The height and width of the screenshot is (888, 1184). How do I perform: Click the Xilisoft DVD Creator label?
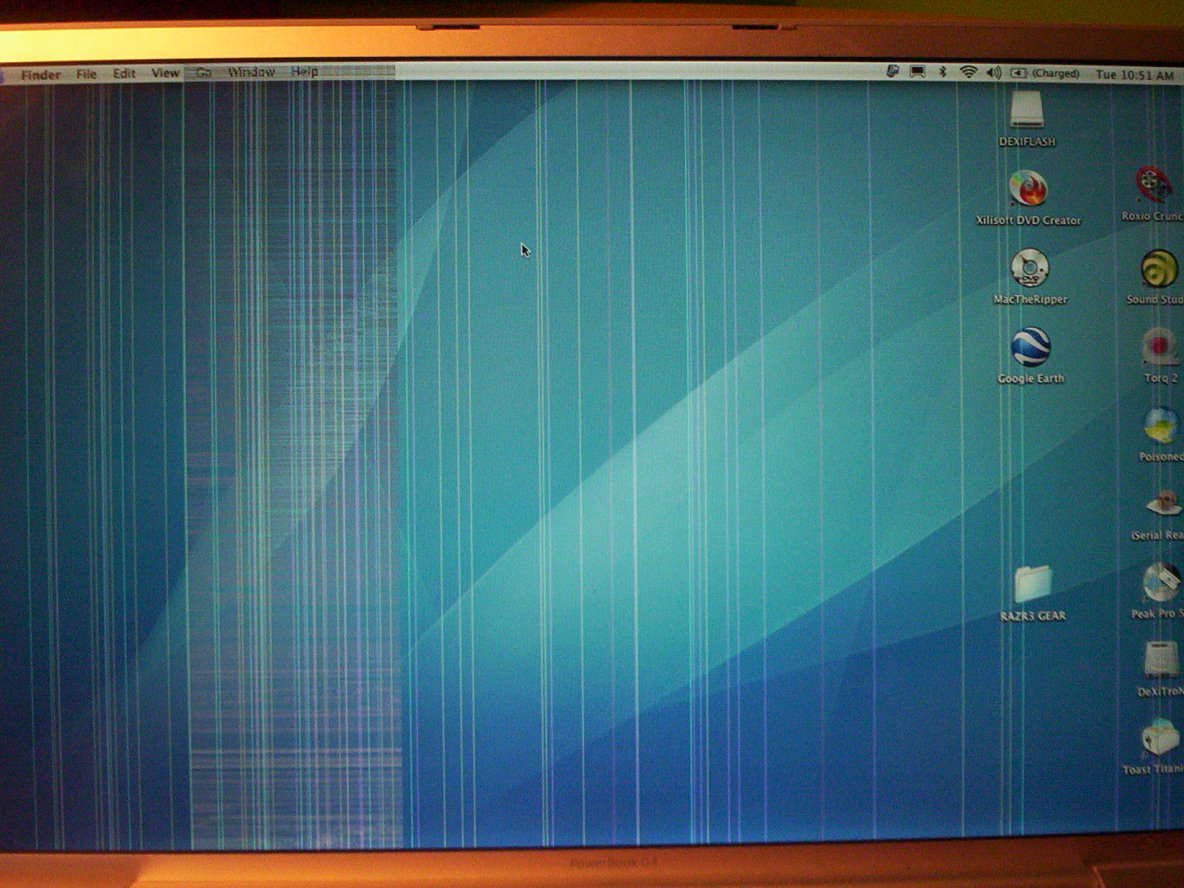click(x=1028, y=220)
